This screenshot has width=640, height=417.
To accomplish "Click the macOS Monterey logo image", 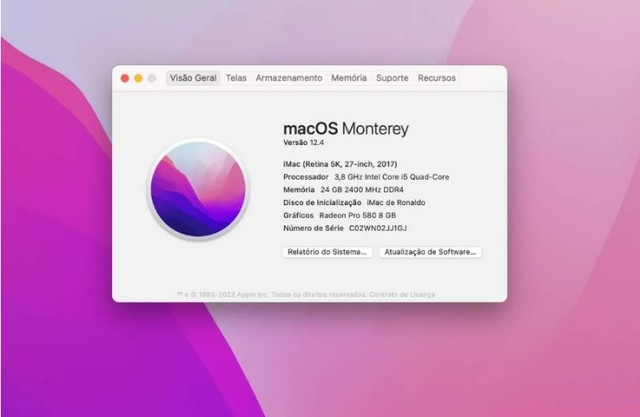I will point(198,189).
